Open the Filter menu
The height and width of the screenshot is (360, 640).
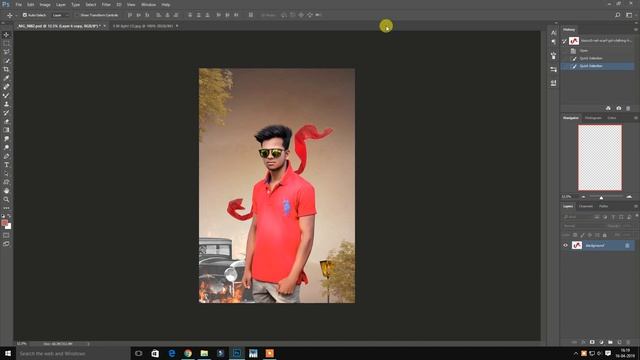pyautogui.click(x=106, y=4)
